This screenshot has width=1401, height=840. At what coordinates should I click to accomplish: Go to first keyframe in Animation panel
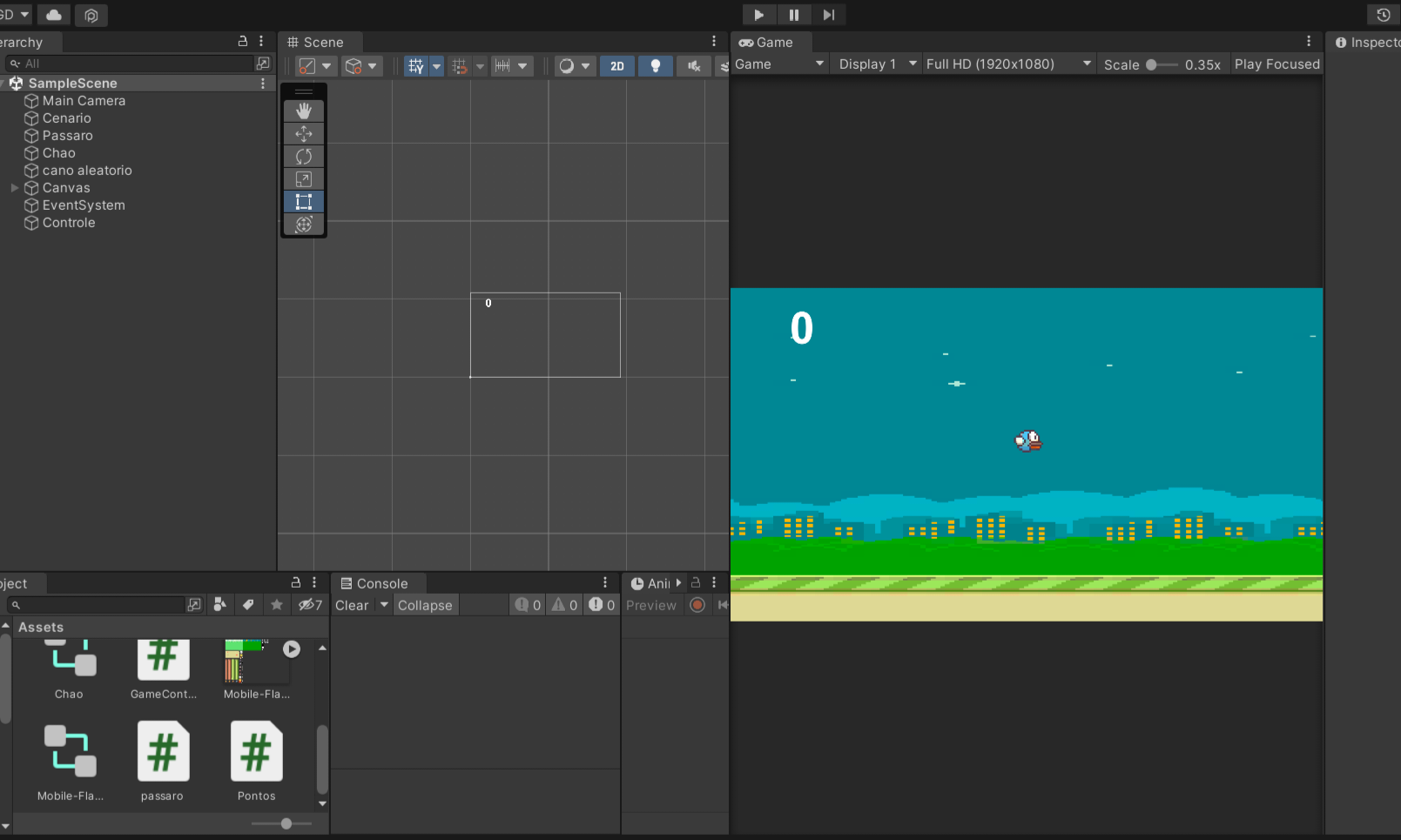[x=723, y=605]
